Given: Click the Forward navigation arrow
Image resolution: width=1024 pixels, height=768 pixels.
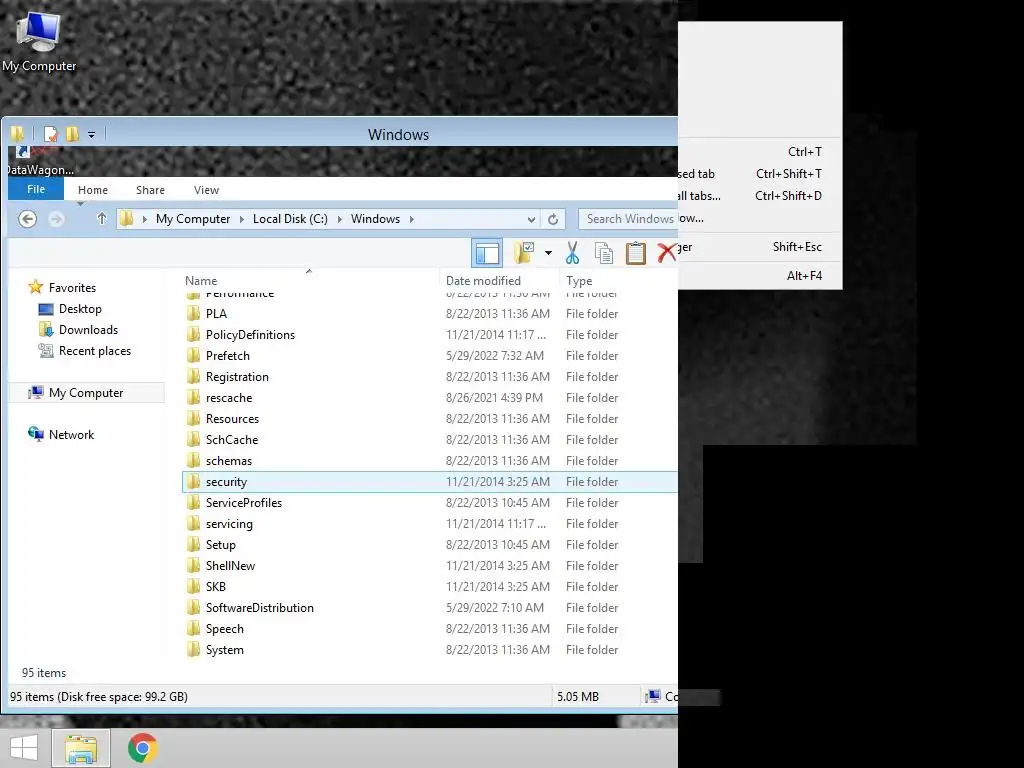Looking at the screenshot, I should [56, 219].
